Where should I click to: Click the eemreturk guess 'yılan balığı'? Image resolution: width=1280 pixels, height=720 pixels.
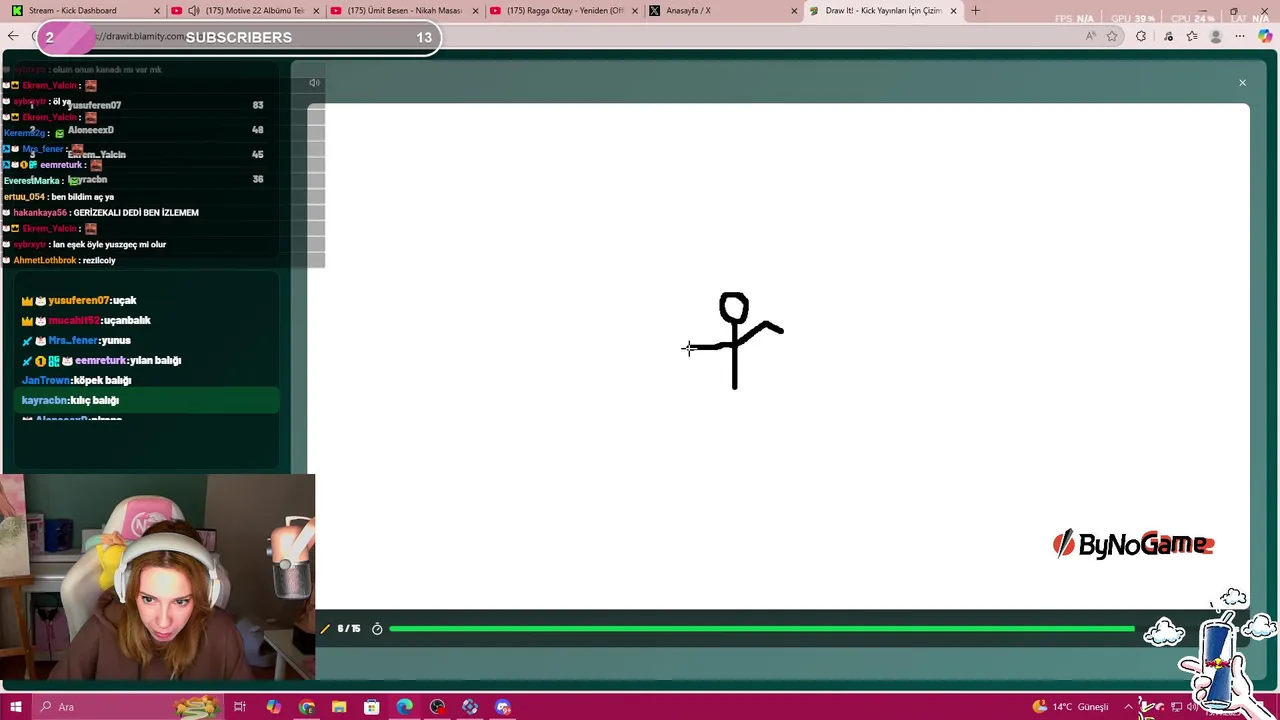(x=154, y=360)
